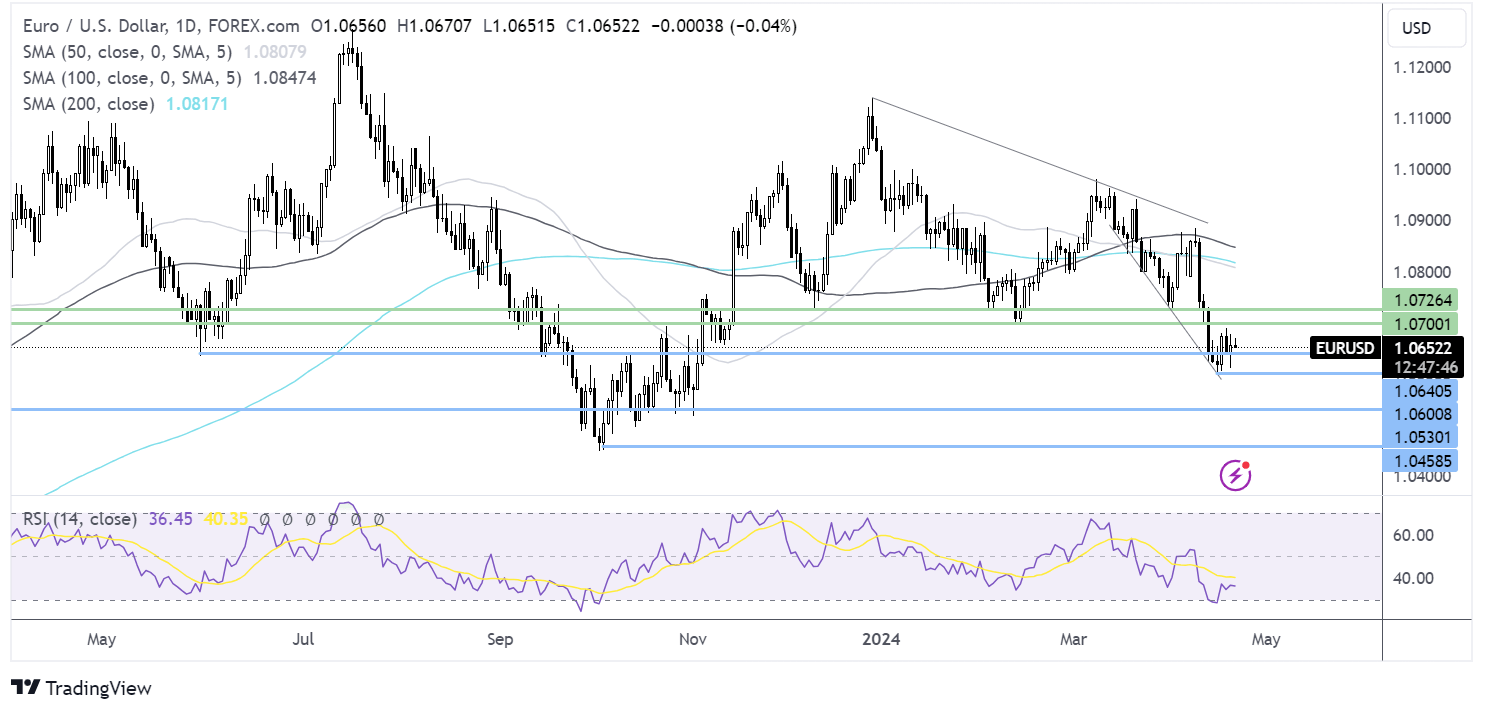Click the change value −0.00038 (−0.04%)
This screenshot has height=707, width=1487.
pyautogui.click(x=723, y=26)
